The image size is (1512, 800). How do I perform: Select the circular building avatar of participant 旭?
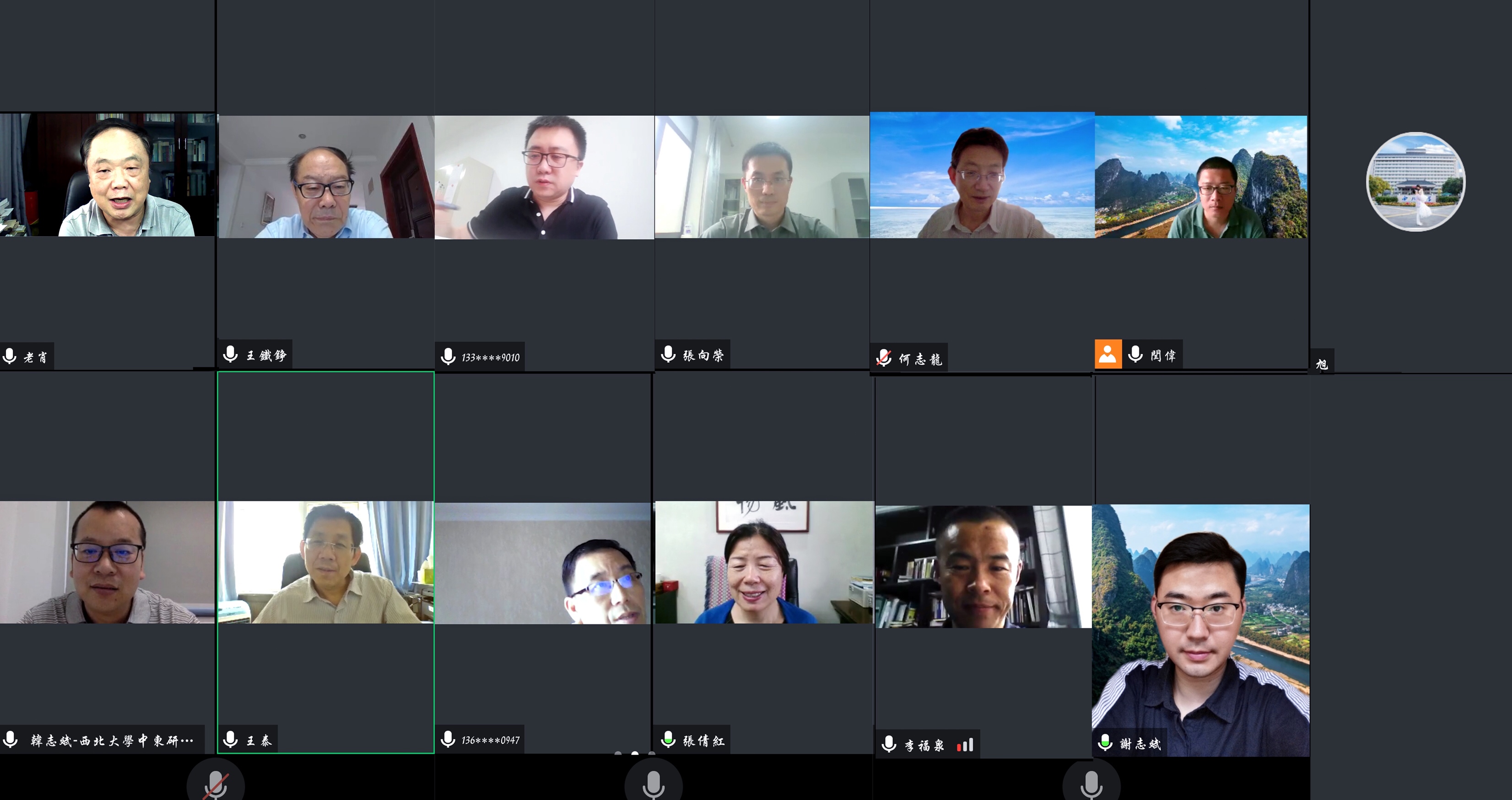coord(1415,182)
